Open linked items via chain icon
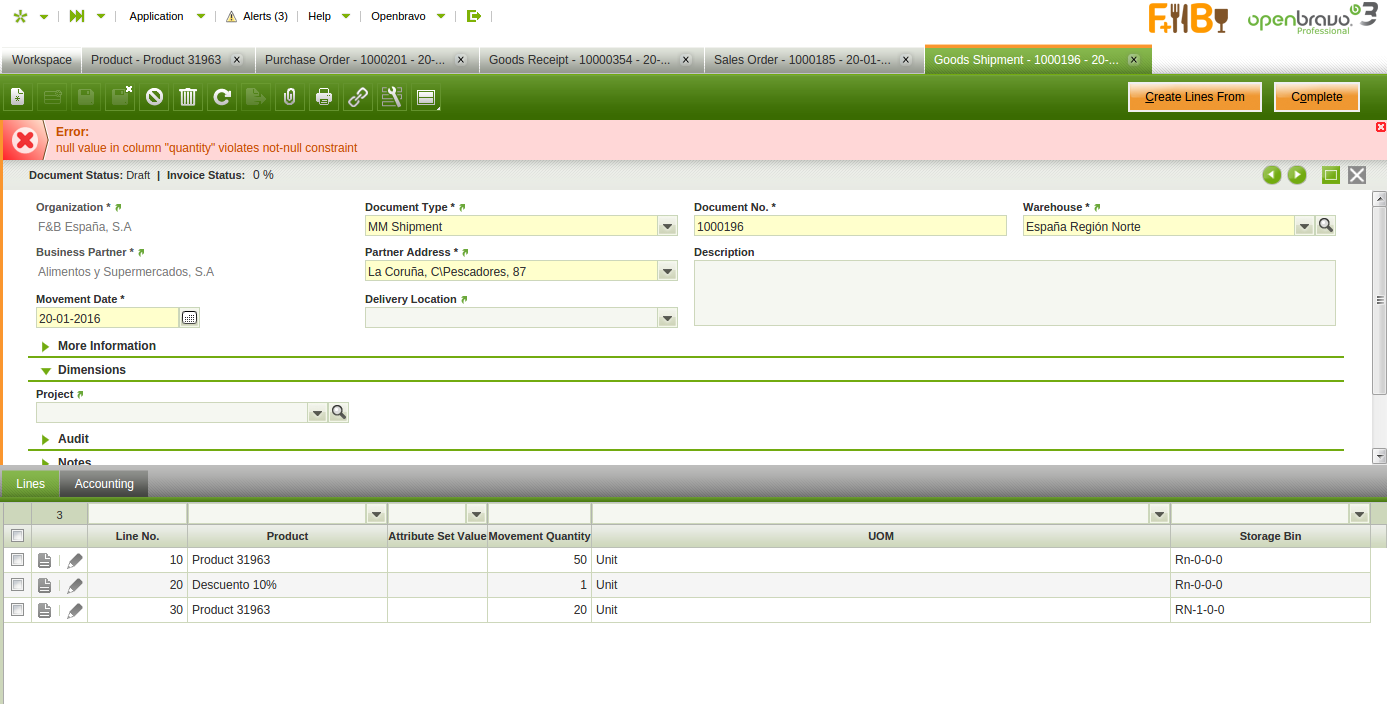 [x=357, y=97]
